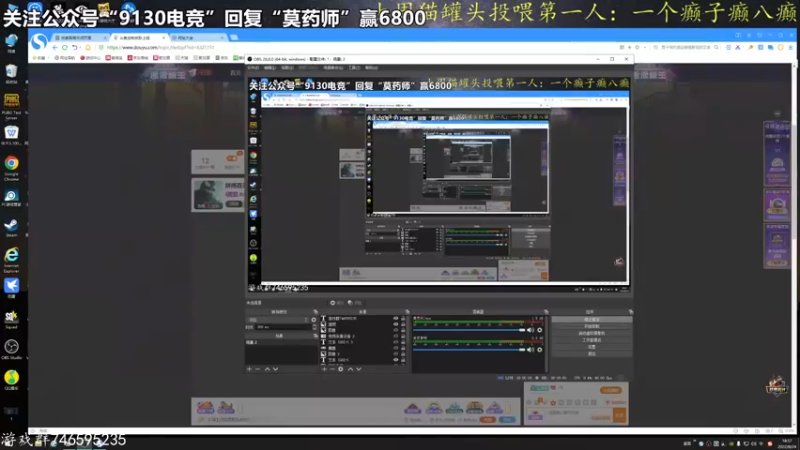Click the transition duration stepper arrows
This screenshot has width=800, height=450.
click(314, 327)
